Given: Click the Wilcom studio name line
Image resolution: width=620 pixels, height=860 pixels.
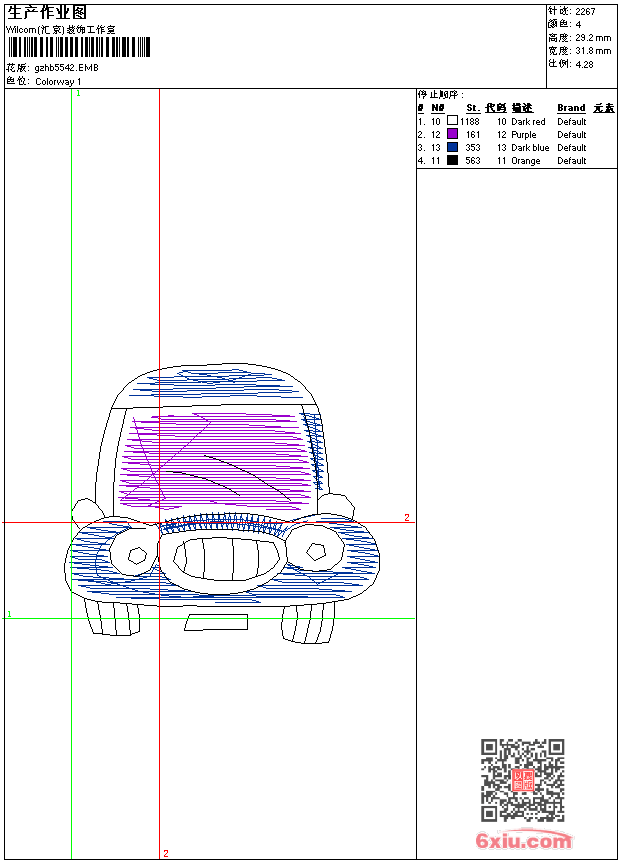Looking at the screenshot, I should click(61, 30).
